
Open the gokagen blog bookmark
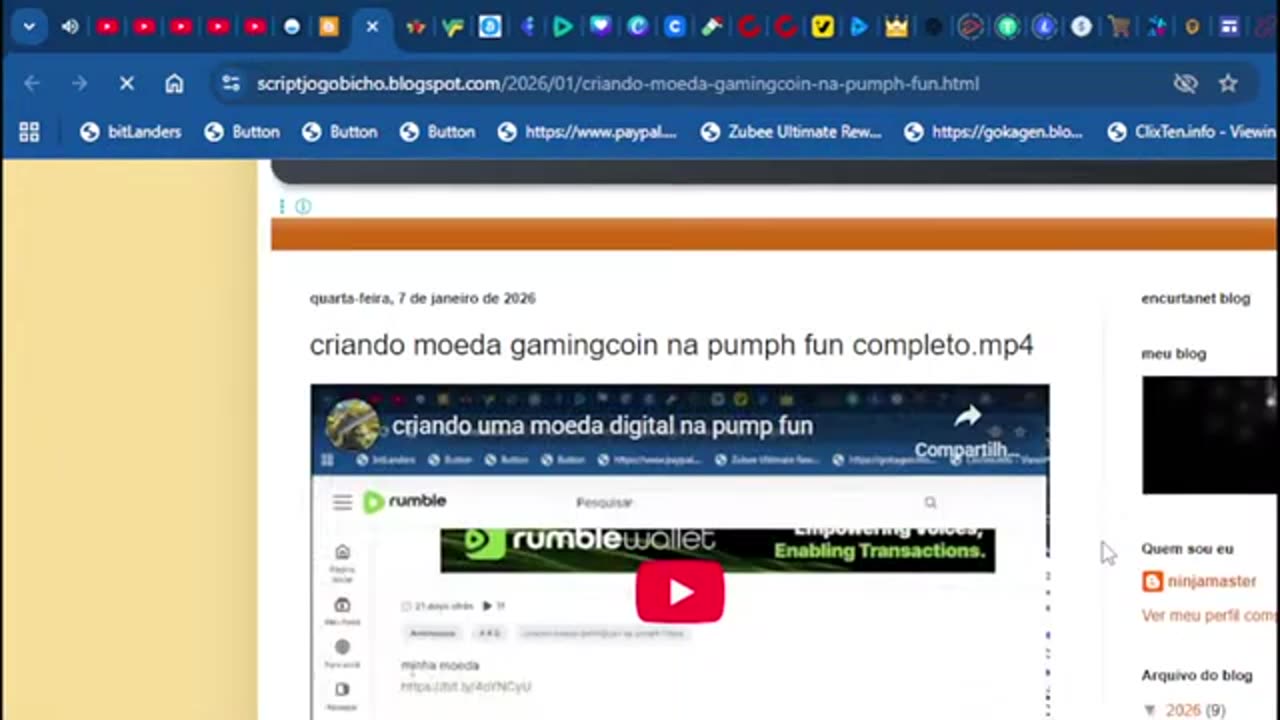click(994, 132)
